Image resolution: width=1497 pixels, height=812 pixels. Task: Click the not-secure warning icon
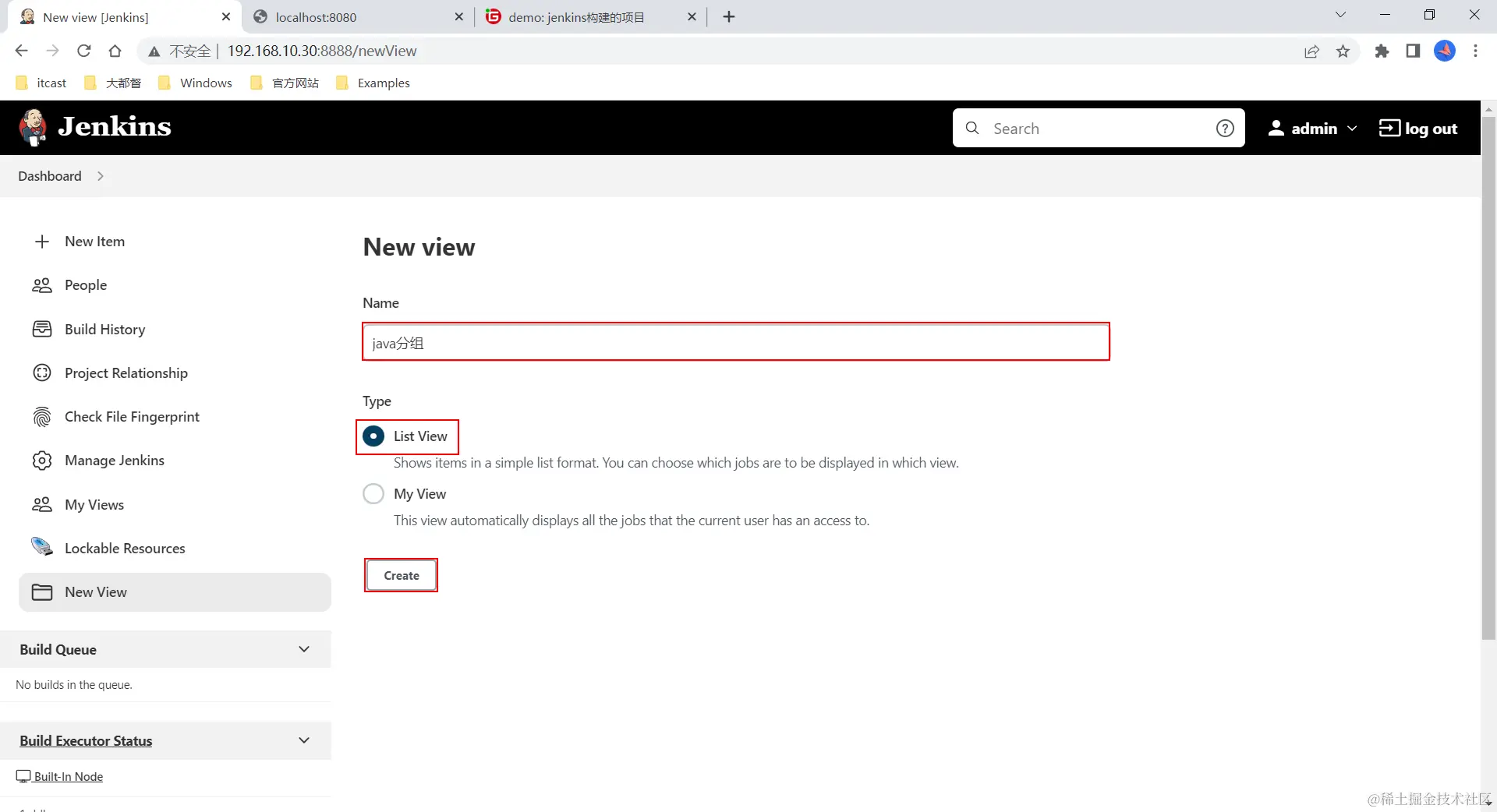click(154, 51)
